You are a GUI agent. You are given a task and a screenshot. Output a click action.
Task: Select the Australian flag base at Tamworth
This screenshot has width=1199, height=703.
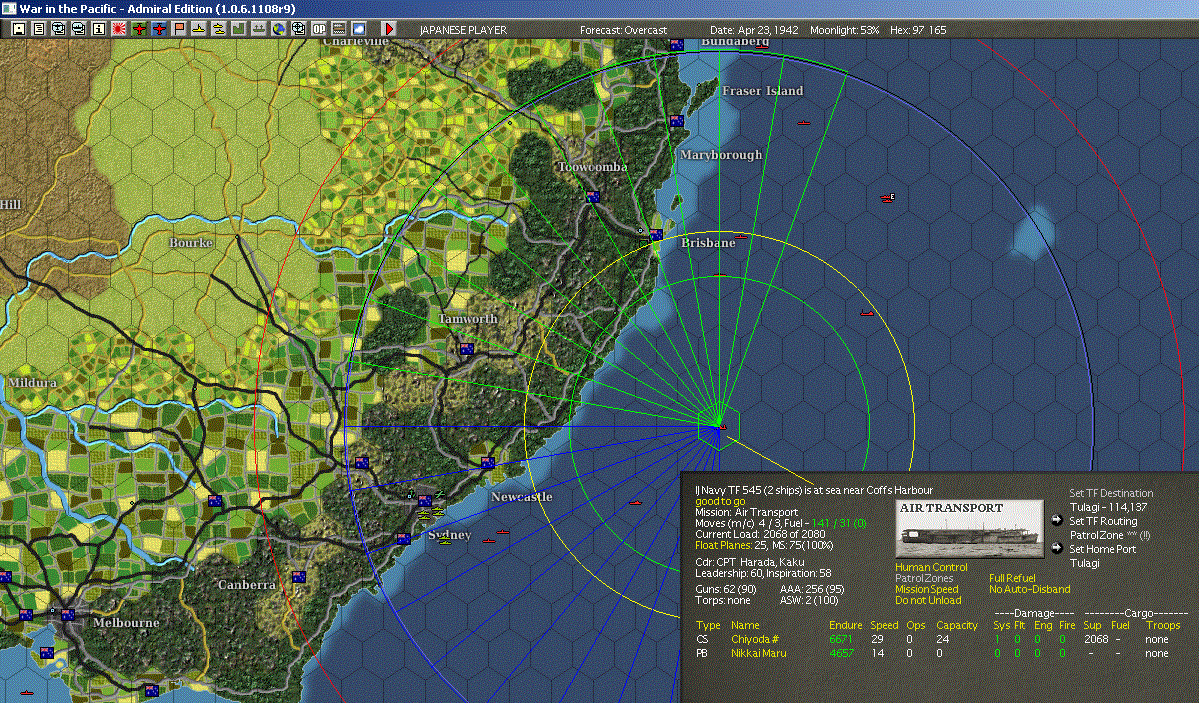466,349
